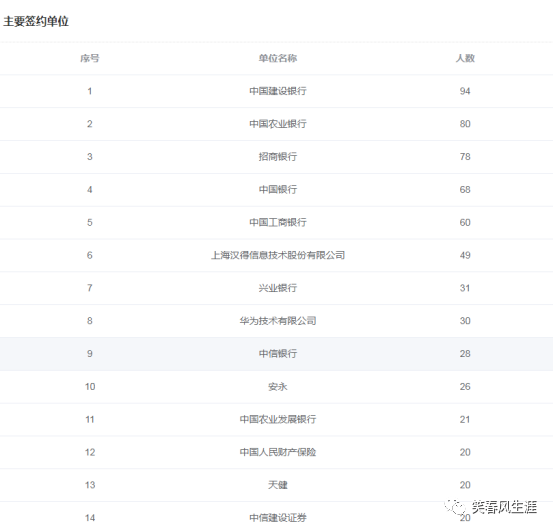Select the 招商银行 cell

click(278, 157)
